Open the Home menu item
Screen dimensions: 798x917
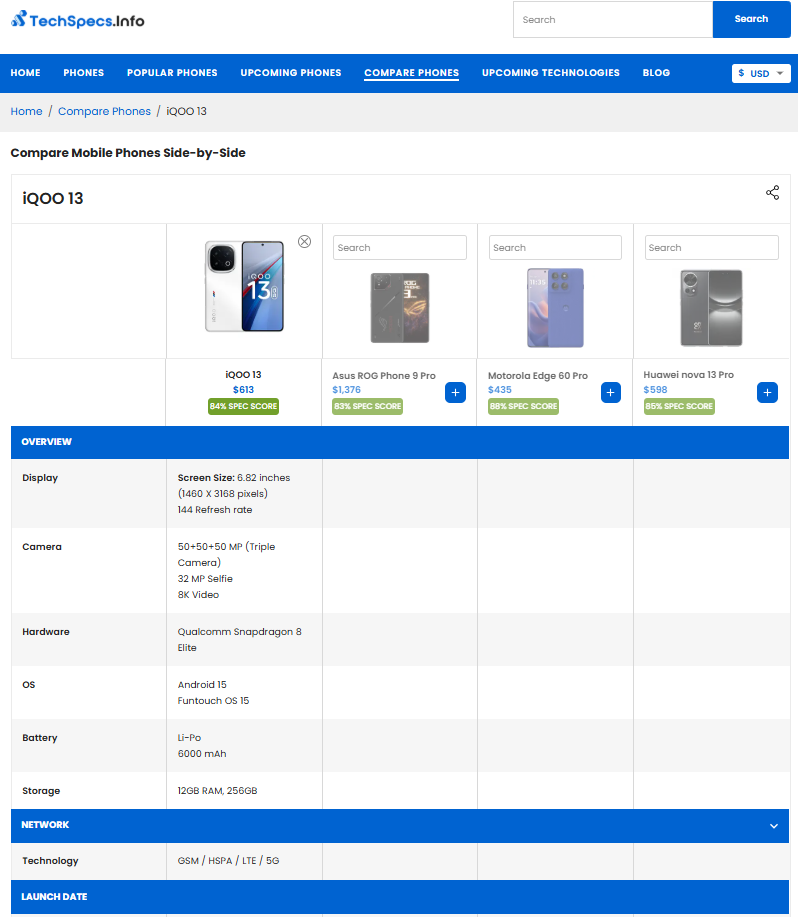click(x=26, y=73)
